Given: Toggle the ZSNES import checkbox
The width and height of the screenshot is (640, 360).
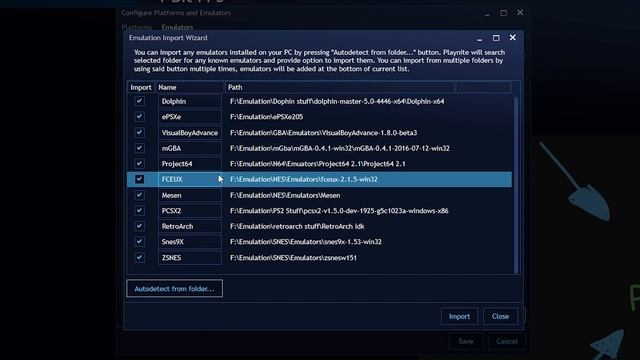Looking at the screenshot, I should (139, 257).
